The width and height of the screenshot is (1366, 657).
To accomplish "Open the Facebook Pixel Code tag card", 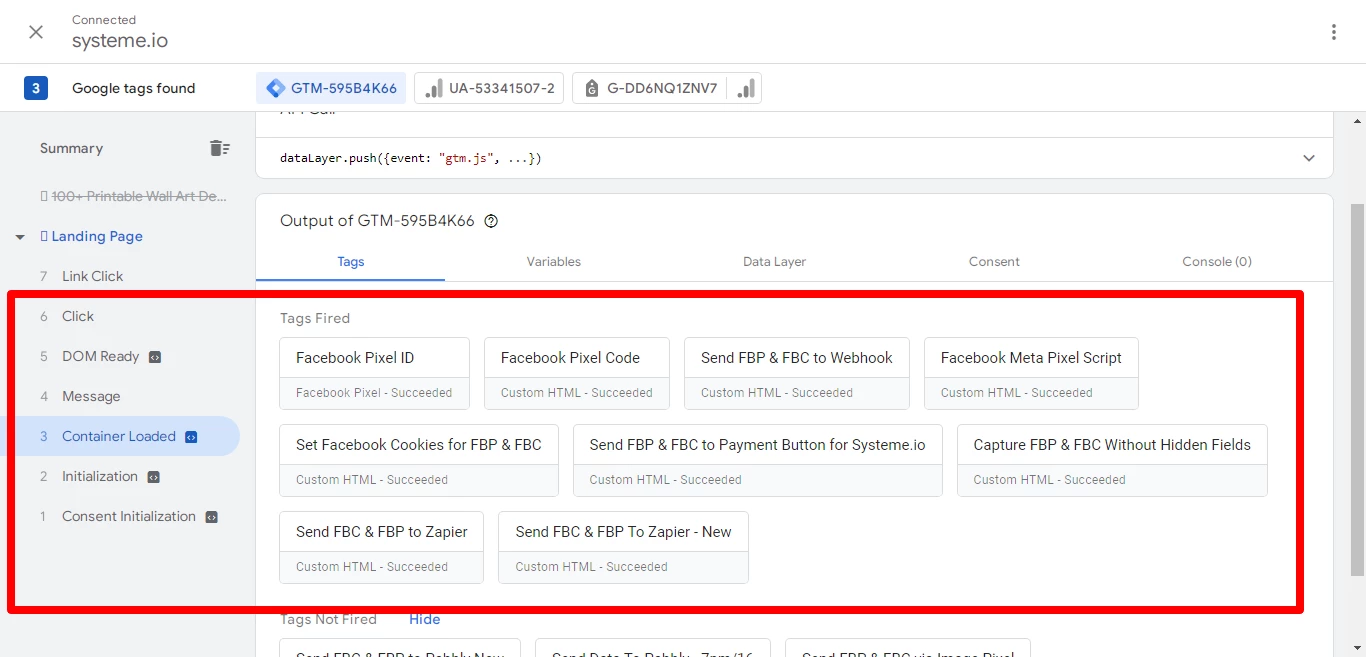I will (x=576, y=373).
